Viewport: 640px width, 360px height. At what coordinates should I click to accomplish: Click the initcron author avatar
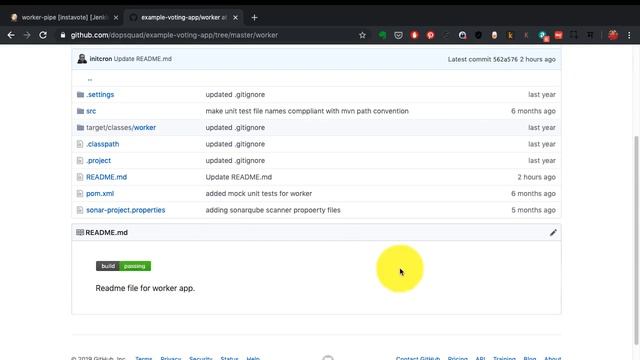tap(82, 59)
